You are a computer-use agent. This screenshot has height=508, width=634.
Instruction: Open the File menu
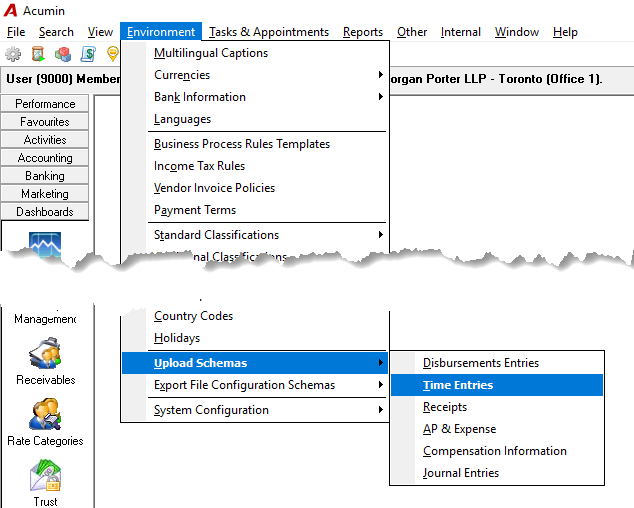(x=16, y=32)
